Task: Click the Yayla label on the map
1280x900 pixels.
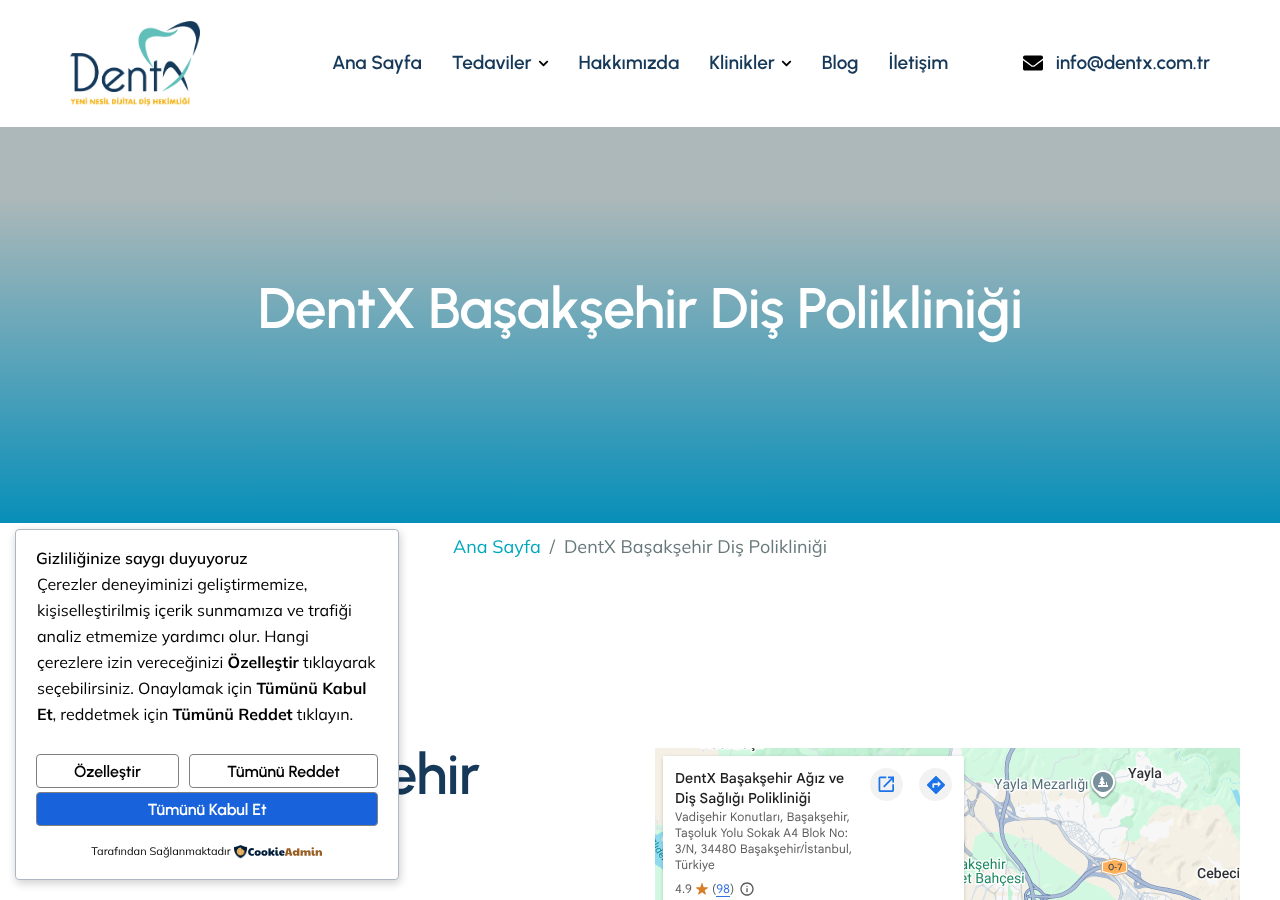Action: coord(1145,773)
